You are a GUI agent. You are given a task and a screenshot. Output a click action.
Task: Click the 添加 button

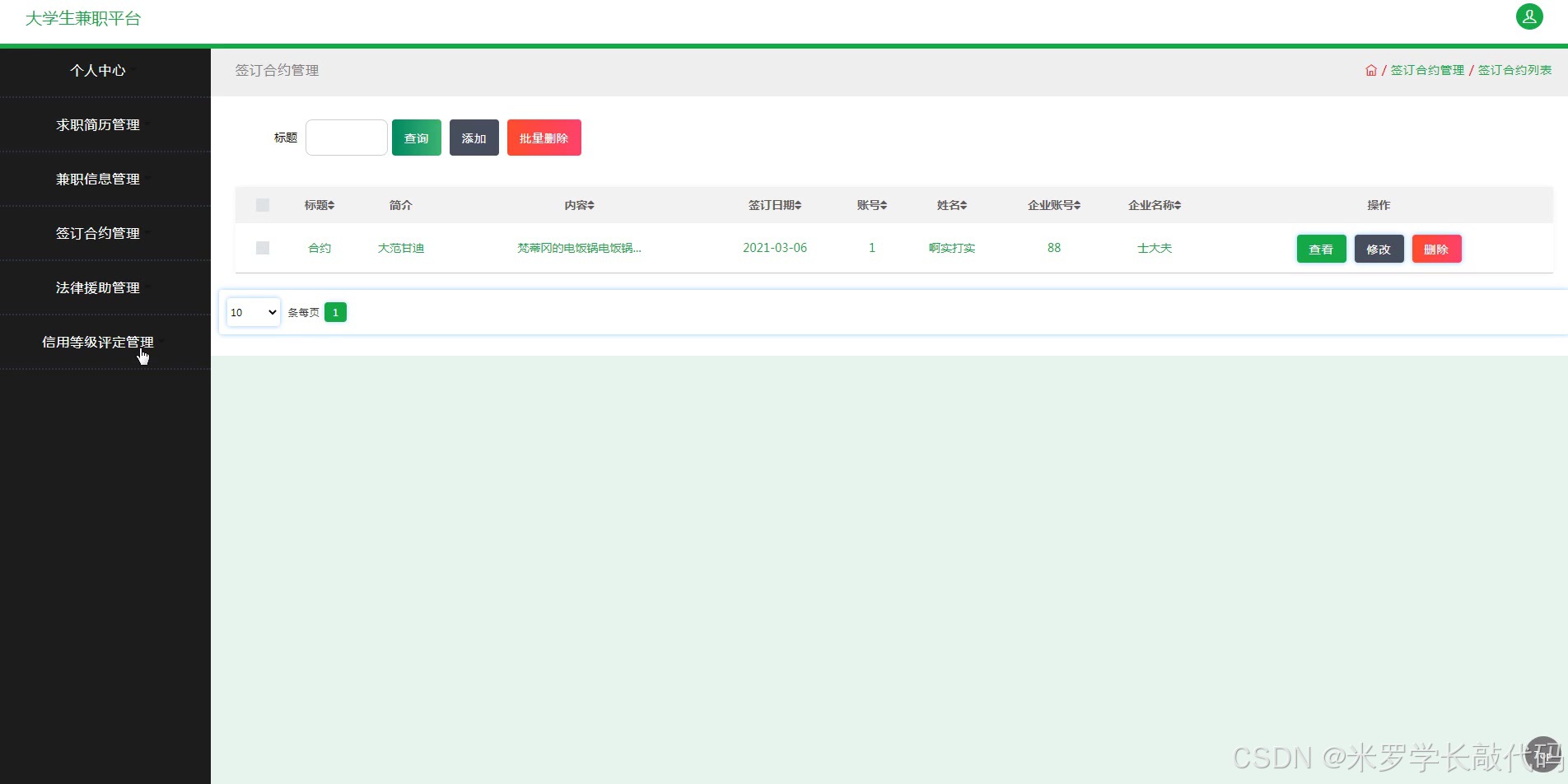pyautogui.click(x=474, y=138)
